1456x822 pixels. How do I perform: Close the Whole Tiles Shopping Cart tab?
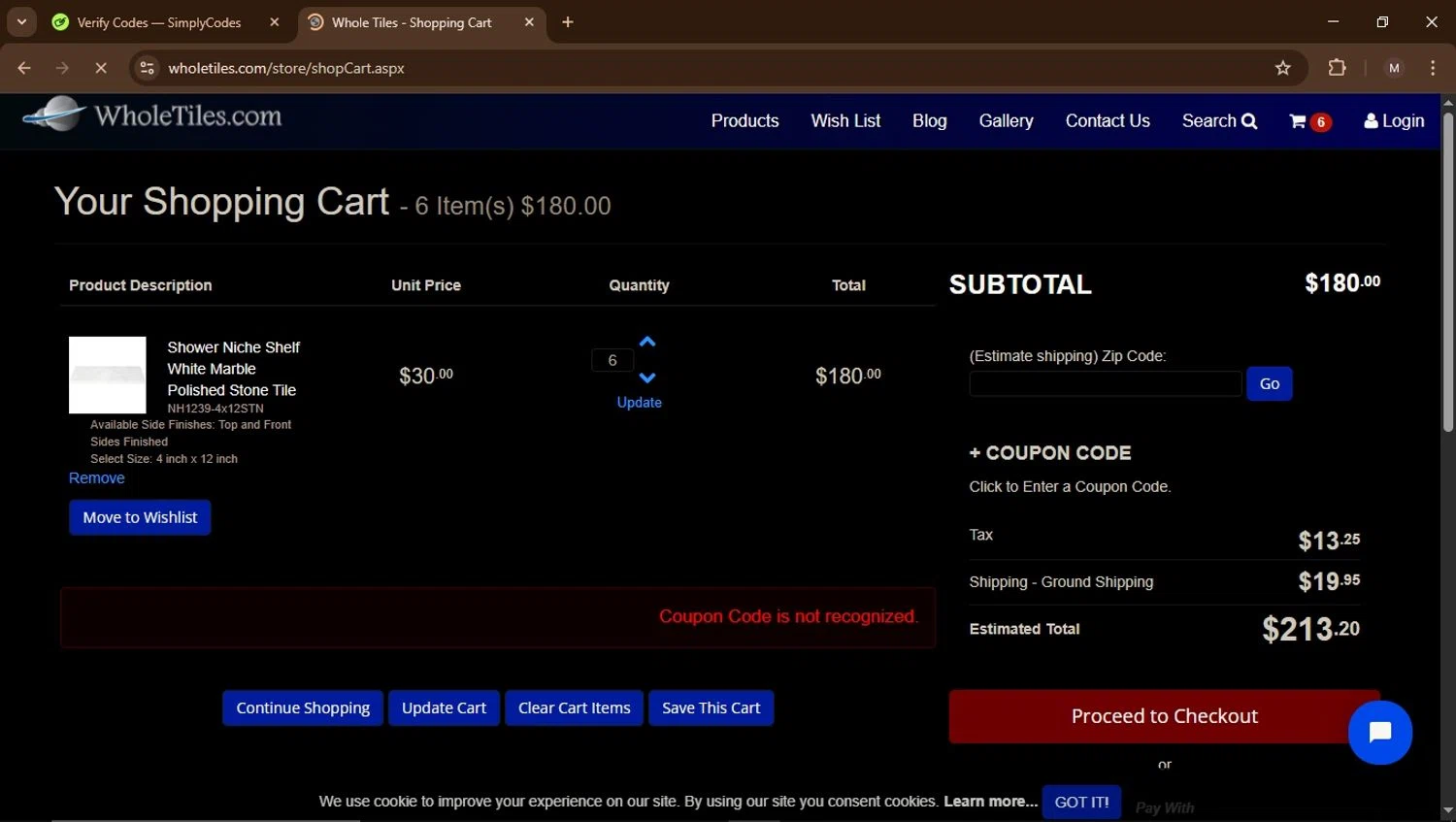tap(529, 22)
